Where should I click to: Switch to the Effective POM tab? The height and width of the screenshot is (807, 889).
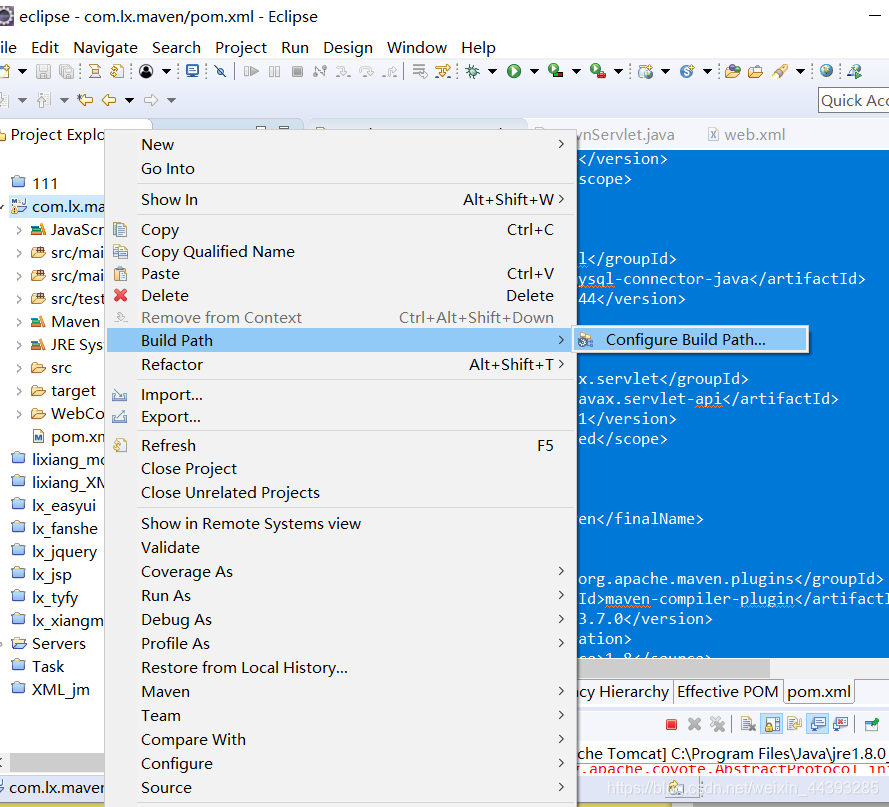point(727,692)
